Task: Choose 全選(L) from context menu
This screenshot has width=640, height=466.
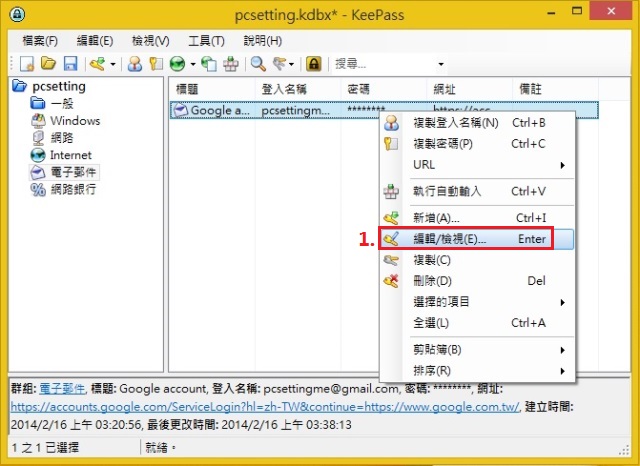Action: 477,323
